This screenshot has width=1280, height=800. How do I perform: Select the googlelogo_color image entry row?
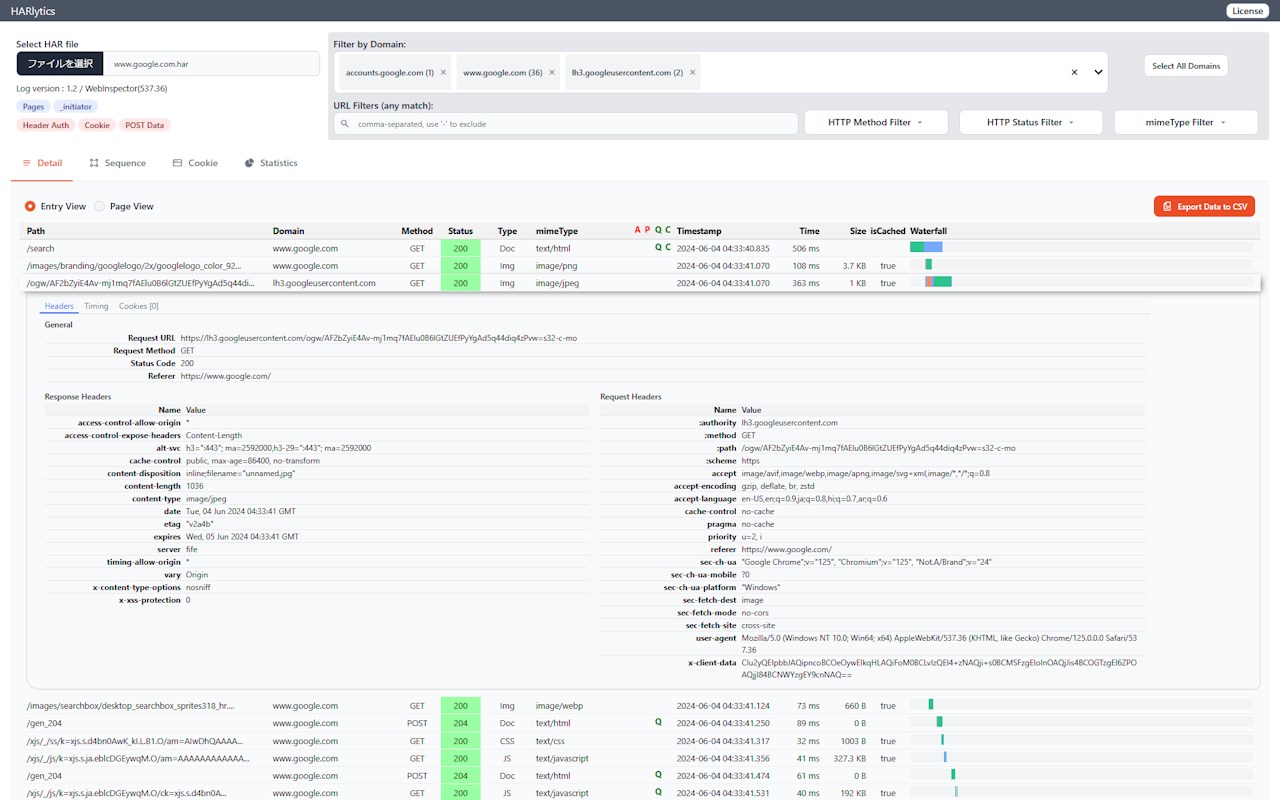point(640,266)
